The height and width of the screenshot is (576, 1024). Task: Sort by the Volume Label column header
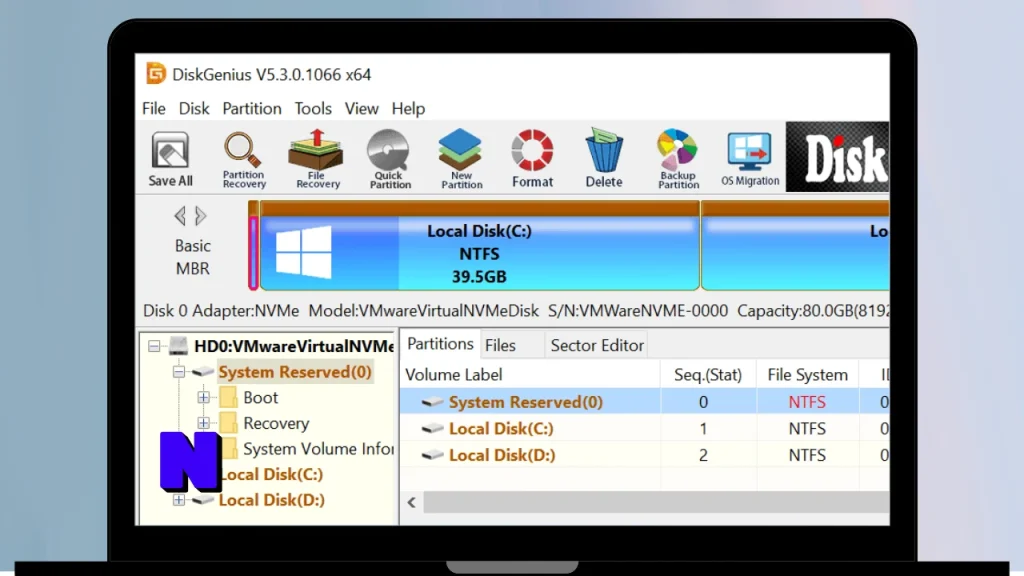point(530,374)
